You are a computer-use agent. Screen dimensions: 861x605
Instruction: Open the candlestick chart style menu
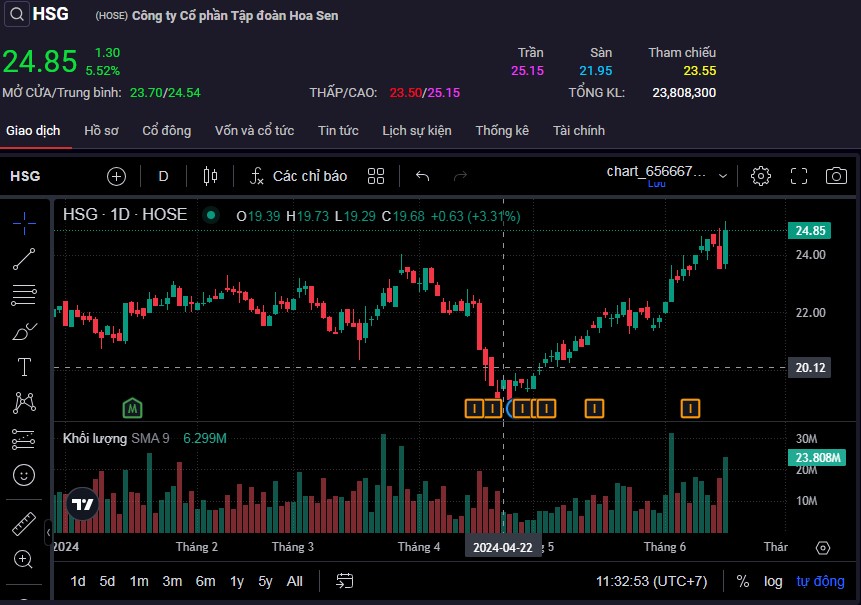(x=210, y=176)
